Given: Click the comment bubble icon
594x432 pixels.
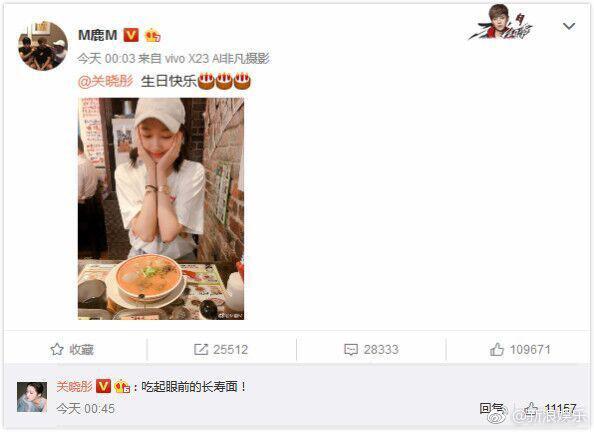Looking at the screenshot, I should [351, 349].
